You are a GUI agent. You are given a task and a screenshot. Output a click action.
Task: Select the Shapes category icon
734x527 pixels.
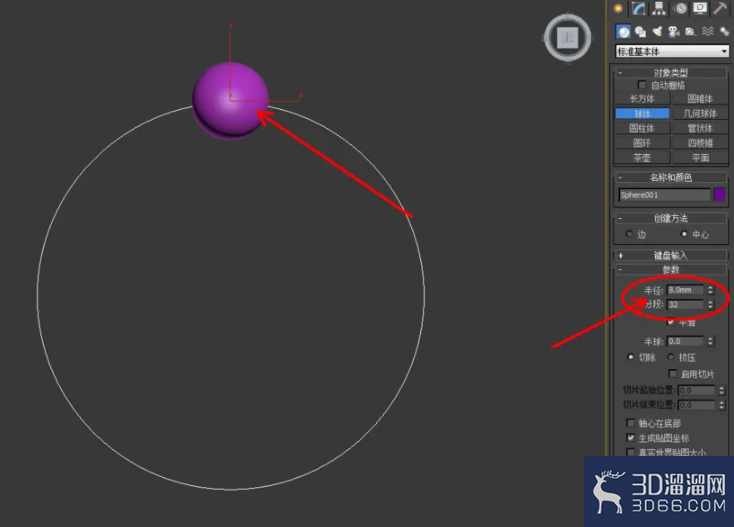pos(640,32)
